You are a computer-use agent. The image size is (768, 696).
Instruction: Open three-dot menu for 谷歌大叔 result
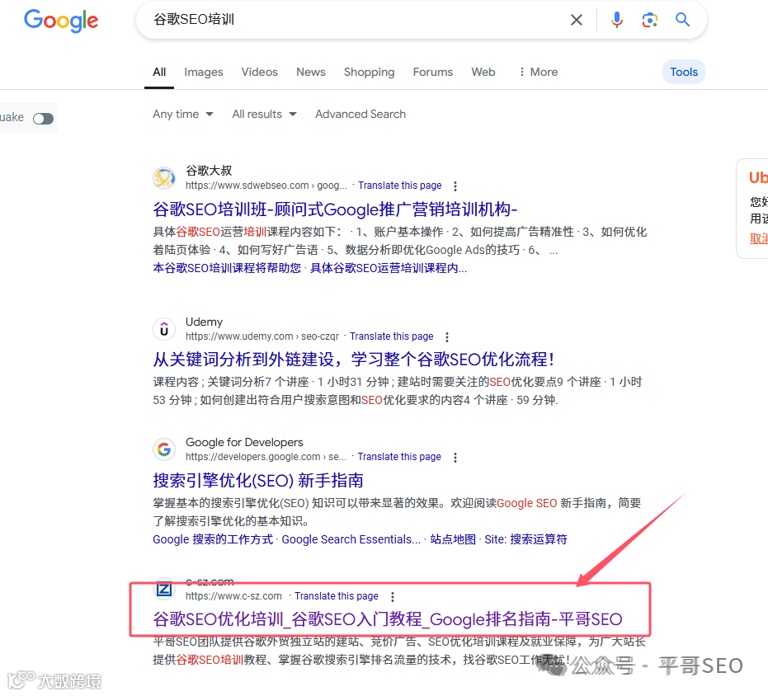[x=455, y=186]
